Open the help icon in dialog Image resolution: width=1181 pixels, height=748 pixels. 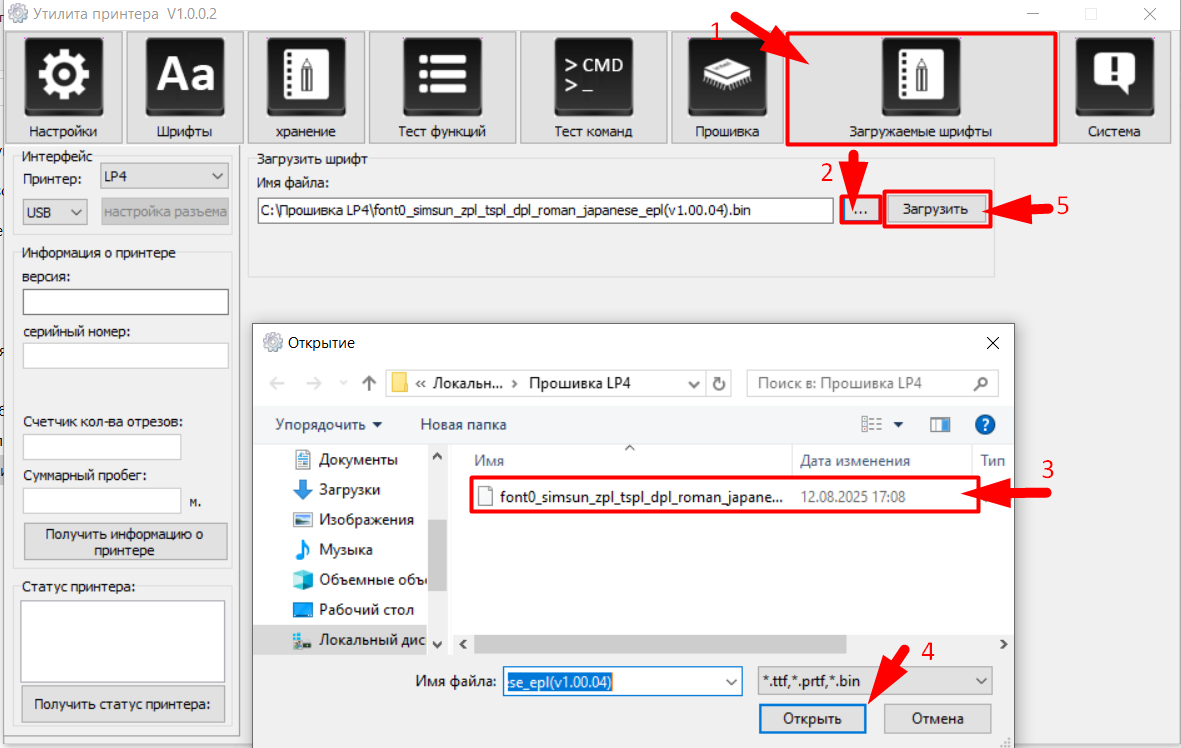tap(984, 425)
